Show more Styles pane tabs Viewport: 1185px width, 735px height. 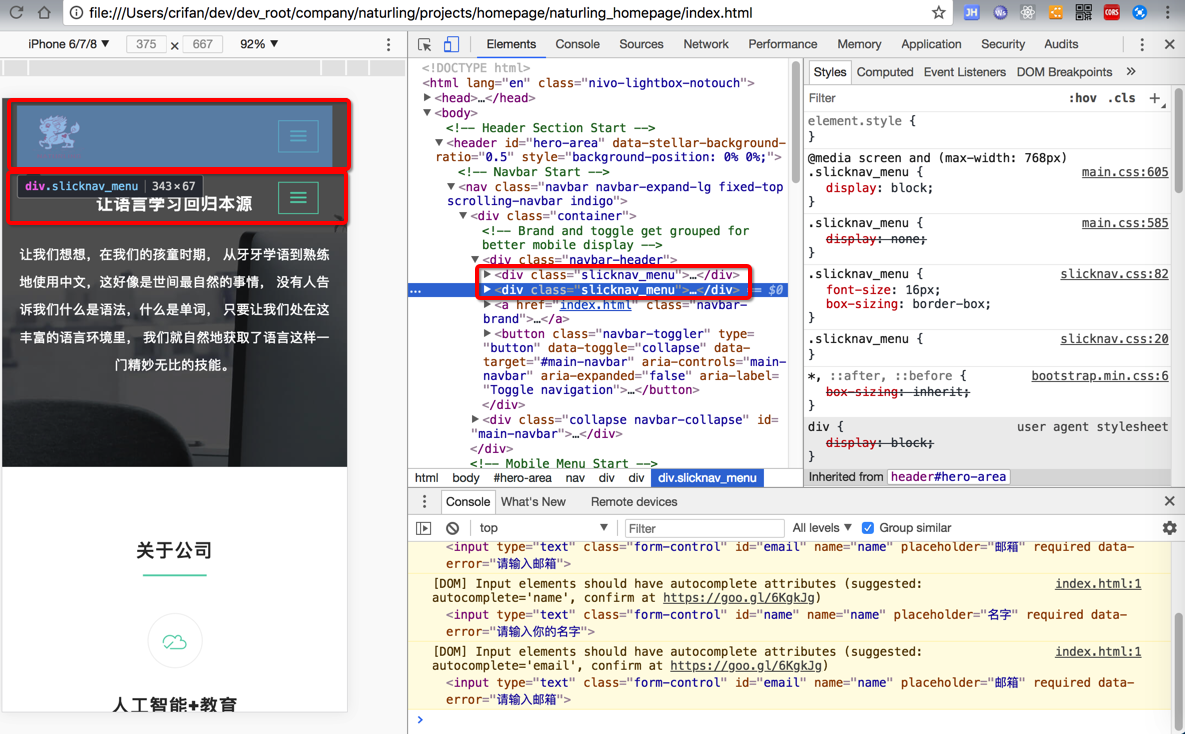[1131, 72]
